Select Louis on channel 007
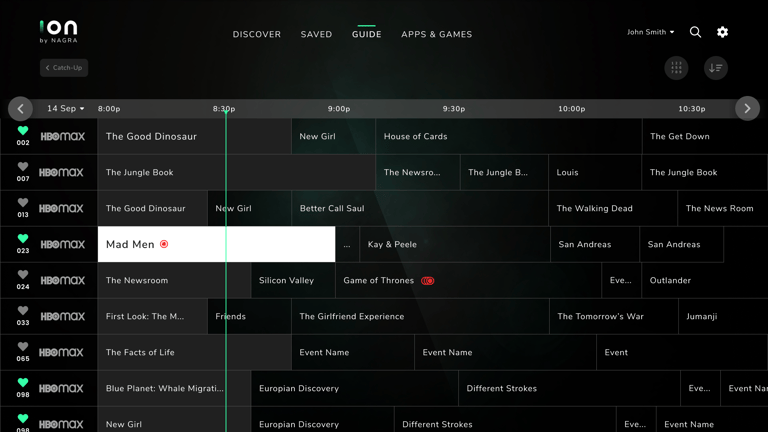The width and height of the screenshot is (768, 432). click(595, 172)
